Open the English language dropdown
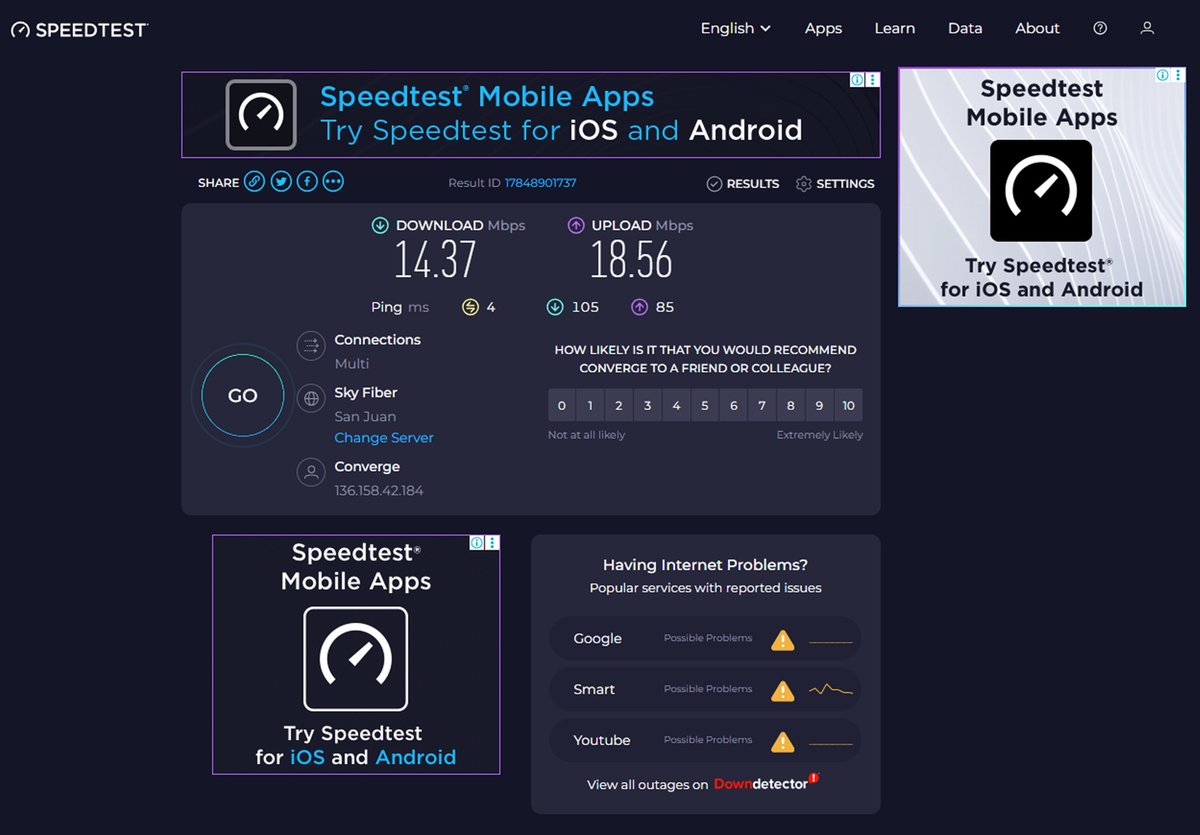The height and width of the screenshot is (835, 1200). click(x=736, y=28)
